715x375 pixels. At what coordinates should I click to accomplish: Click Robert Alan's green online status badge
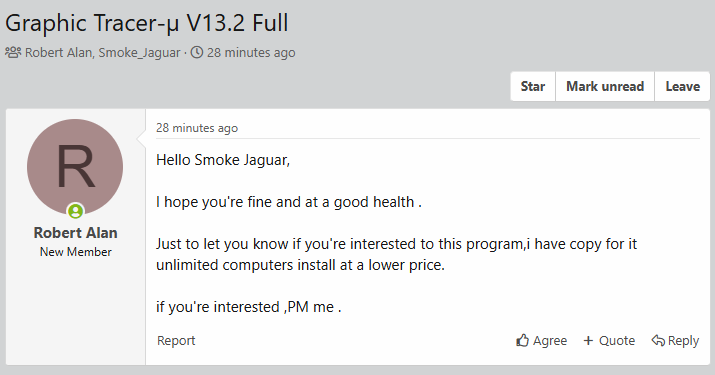[76, 211]
